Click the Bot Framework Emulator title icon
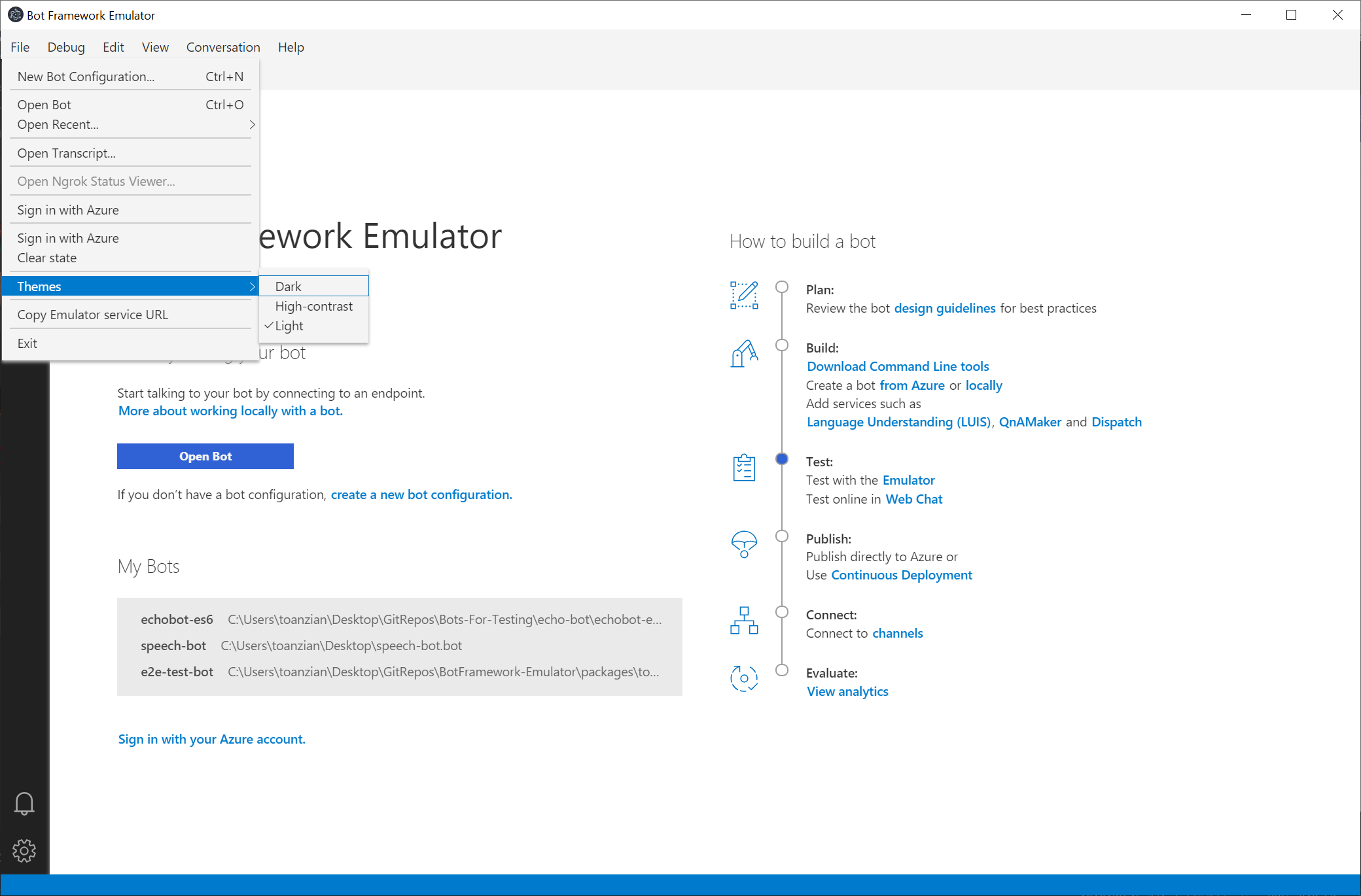This screenshot has height=896, width=1361. pyautogui.click(x=15, y=15)
